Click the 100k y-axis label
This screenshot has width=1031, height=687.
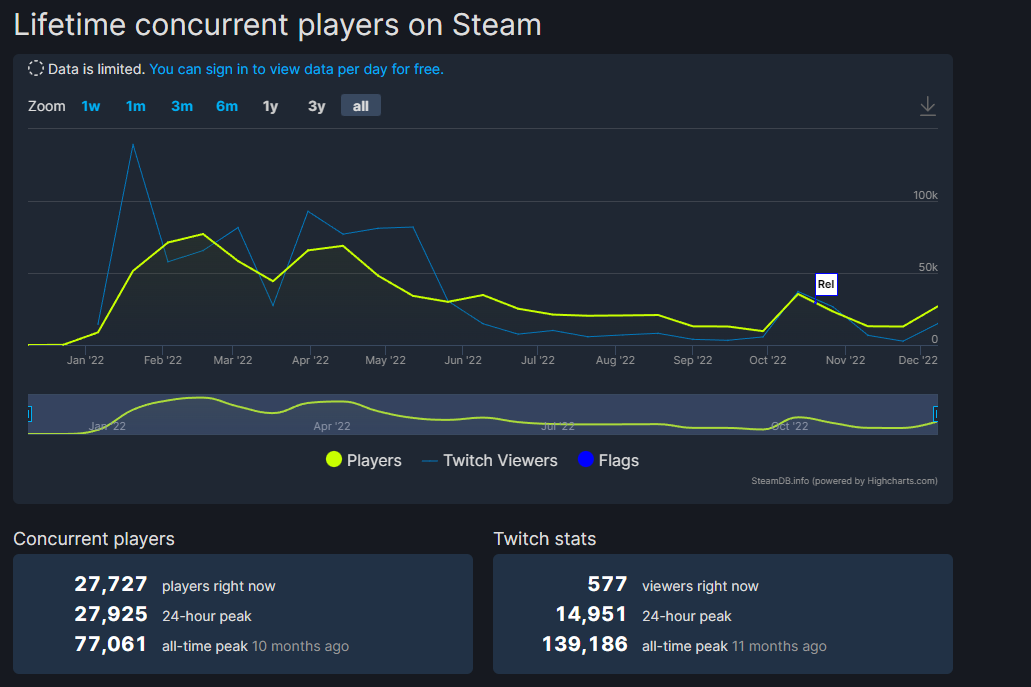coord(925,195)
